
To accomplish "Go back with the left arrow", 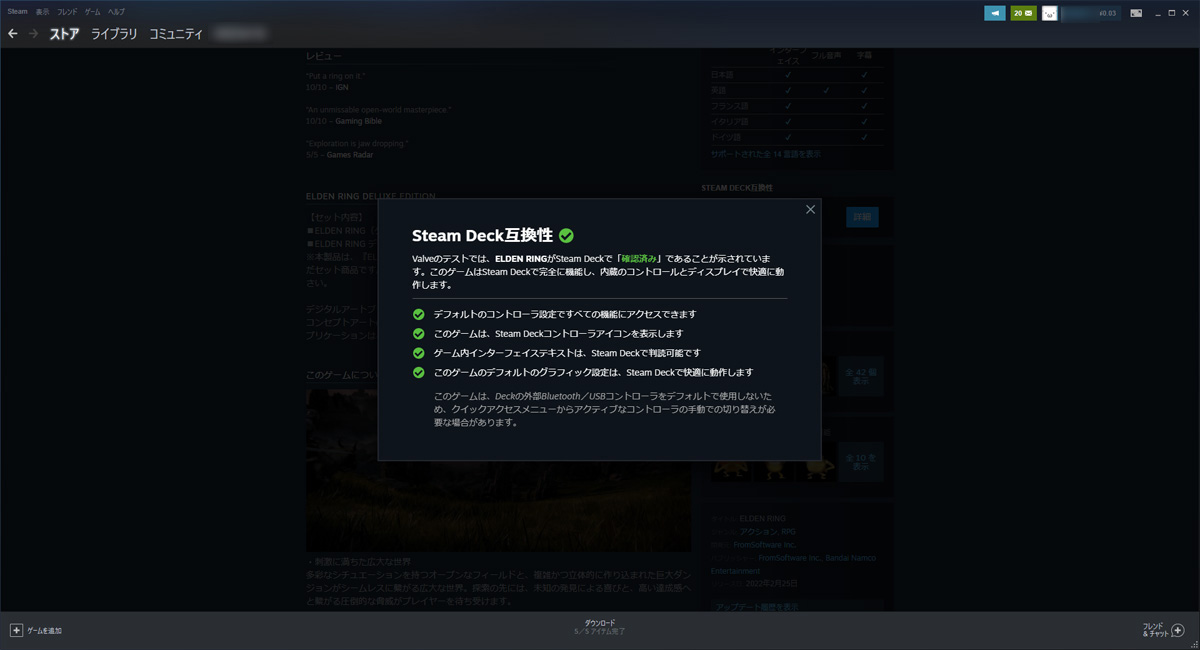I will click(13, 34).
